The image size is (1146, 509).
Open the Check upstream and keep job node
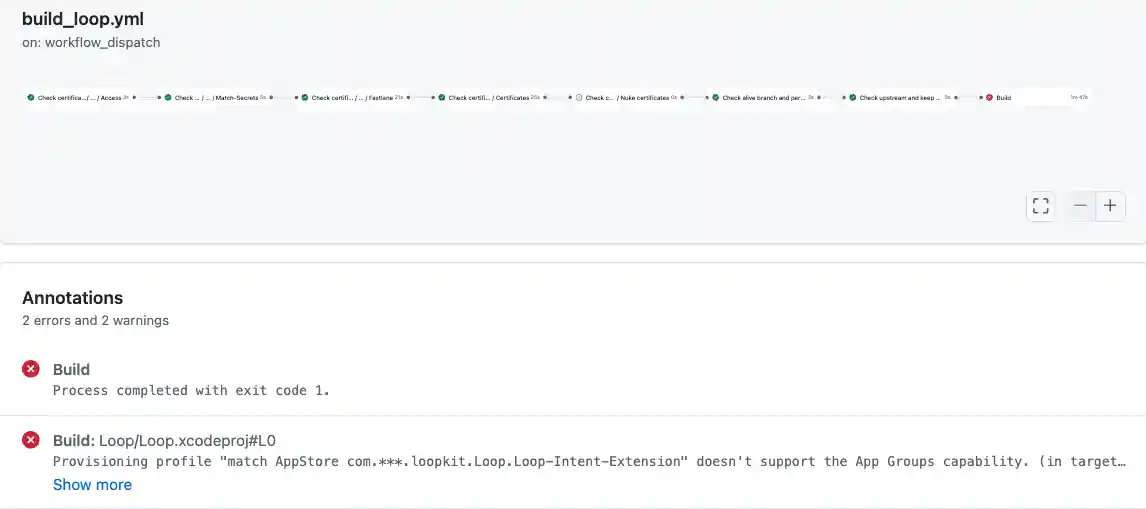pos(901,97)
